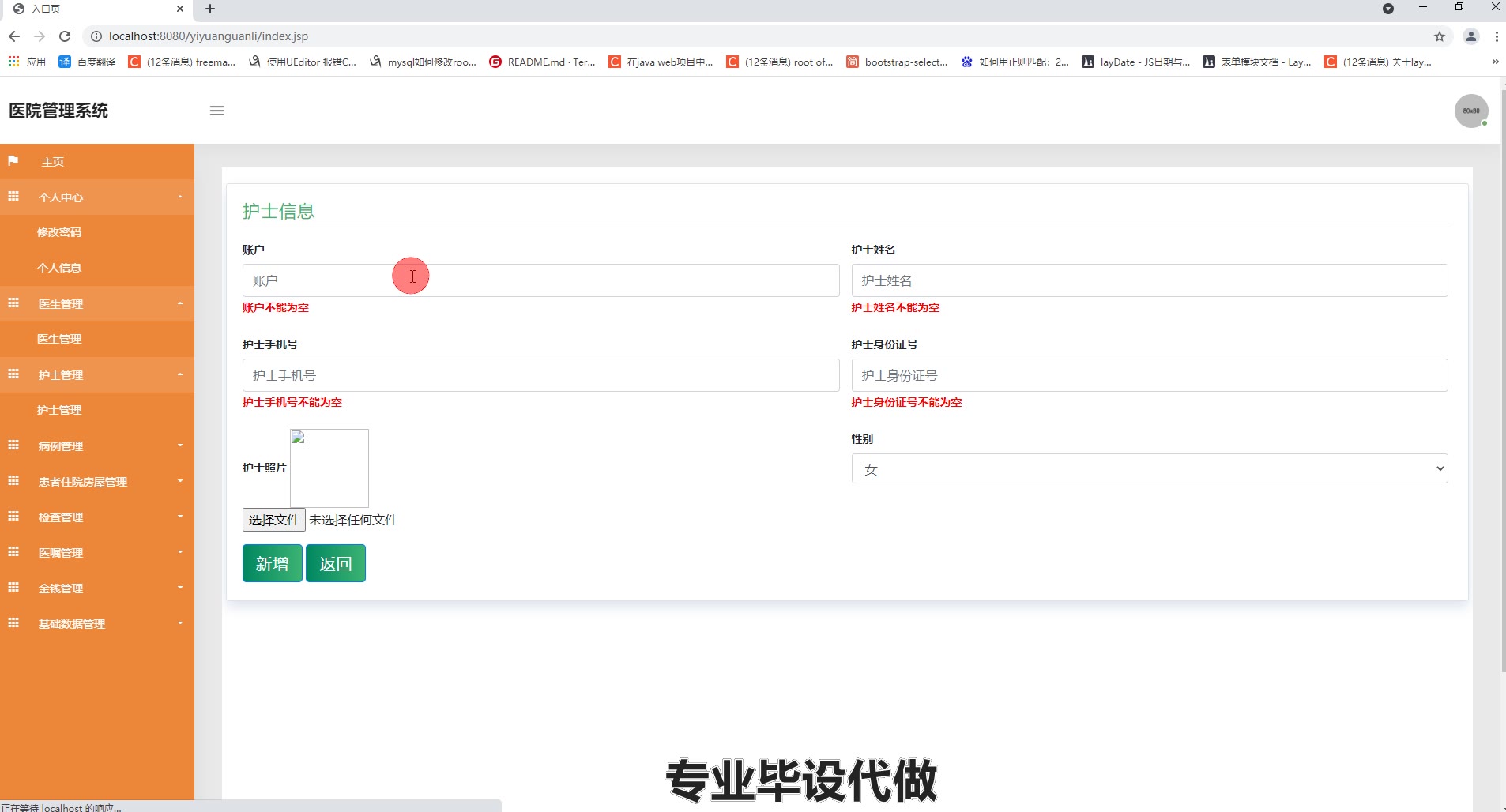Click the 返回 button
The width and height of the screenshot is (1506, 812).
336,563
